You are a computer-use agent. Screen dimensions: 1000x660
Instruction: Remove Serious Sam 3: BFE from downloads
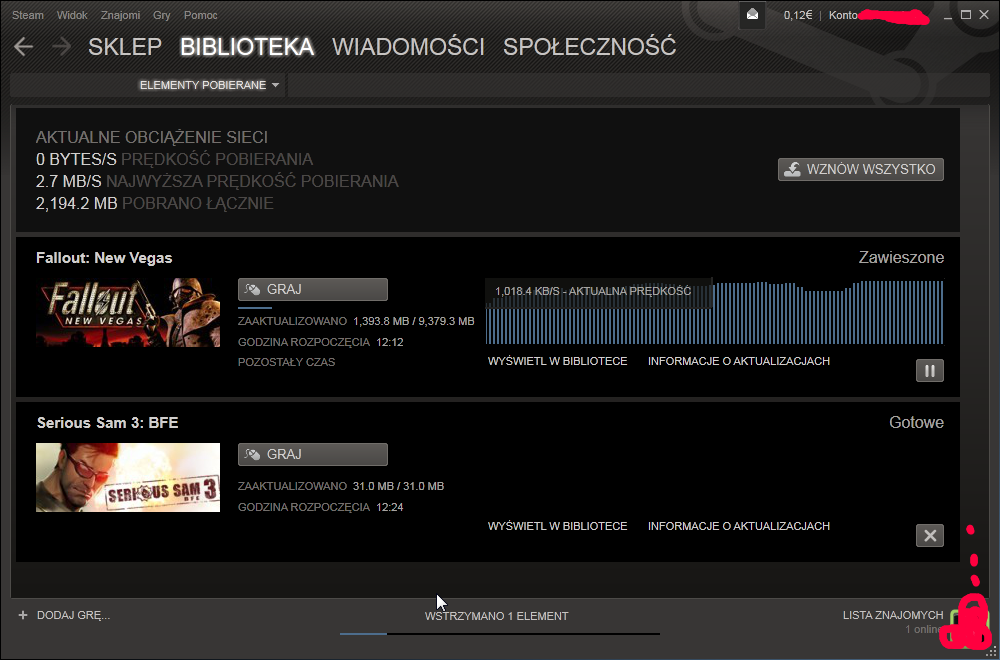[929, 536]
